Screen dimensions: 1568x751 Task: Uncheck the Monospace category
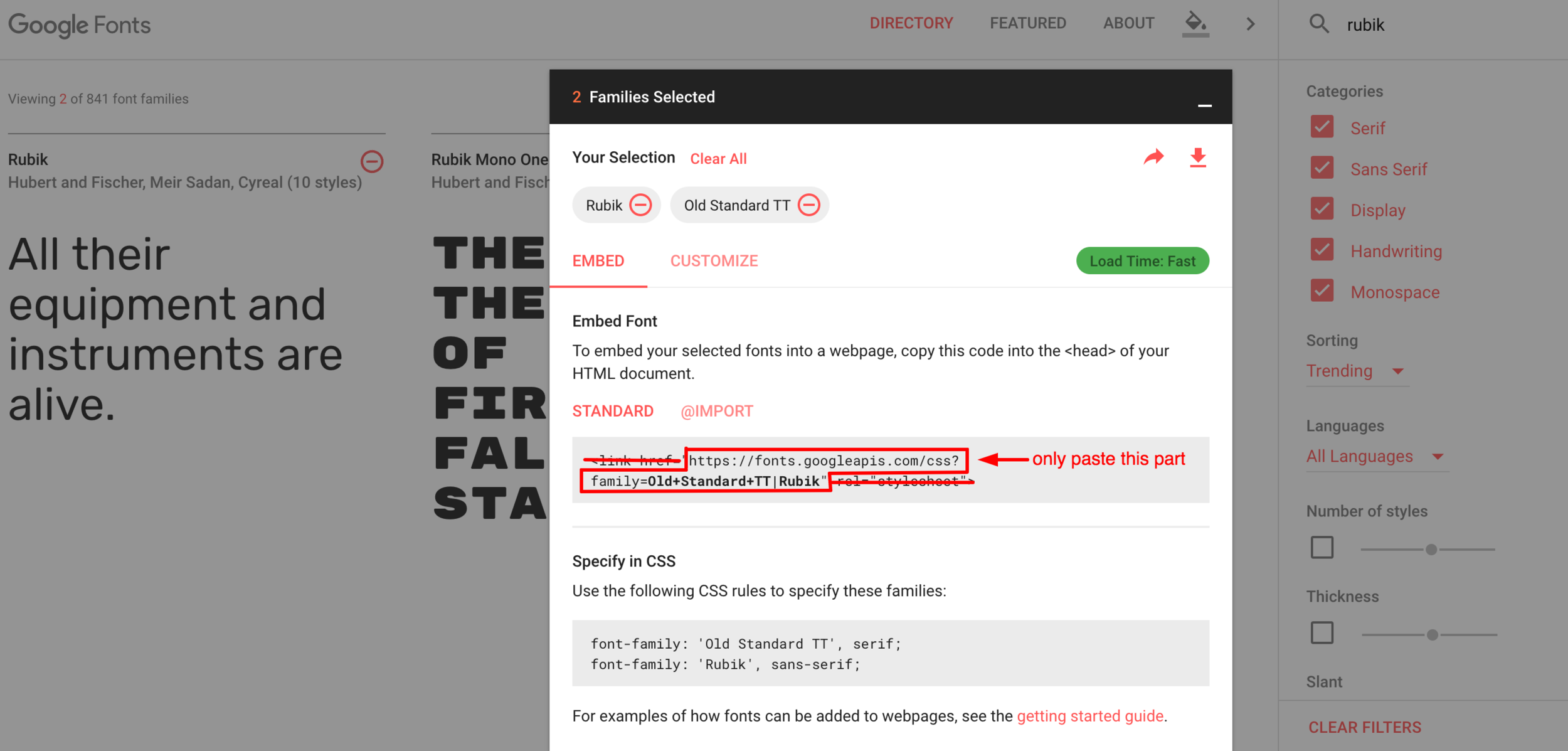[x=1322, y=291]
